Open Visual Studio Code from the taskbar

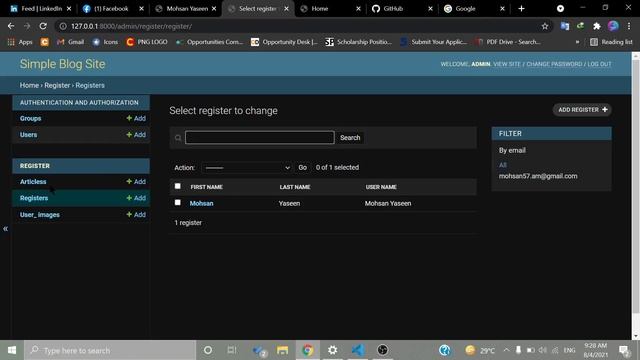point(358,350)
